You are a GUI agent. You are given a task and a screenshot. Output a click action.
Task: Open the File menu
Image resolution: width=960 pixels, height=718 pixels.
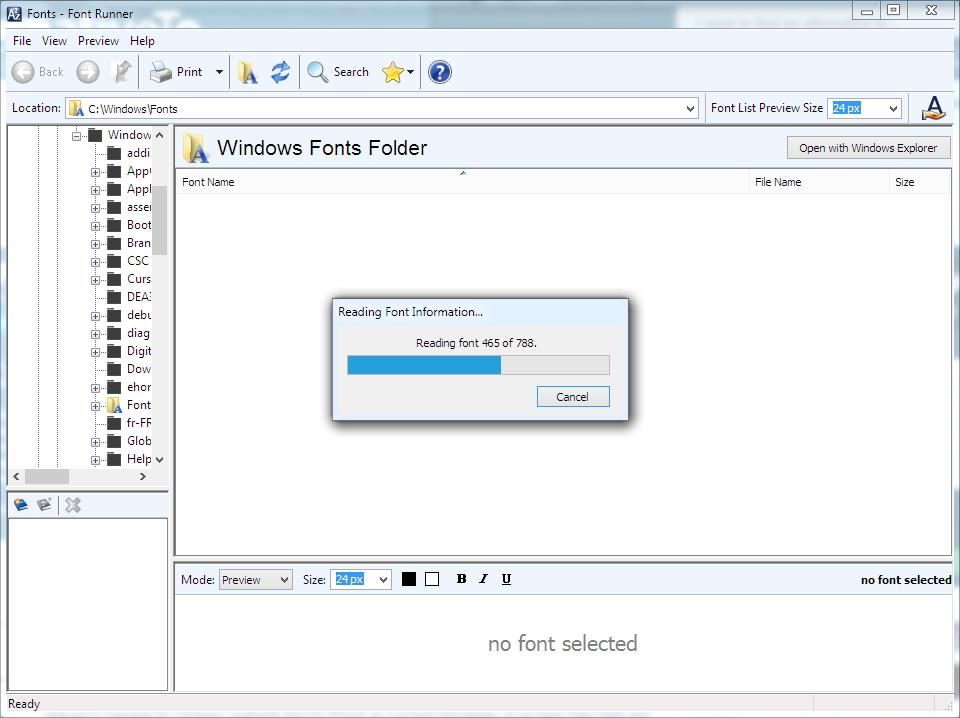pos(22,41)
